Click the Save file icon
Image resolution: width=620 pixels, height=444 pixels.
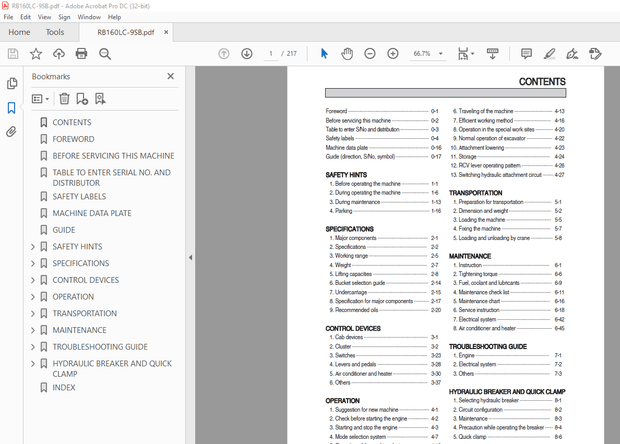(x=13, y=54)
